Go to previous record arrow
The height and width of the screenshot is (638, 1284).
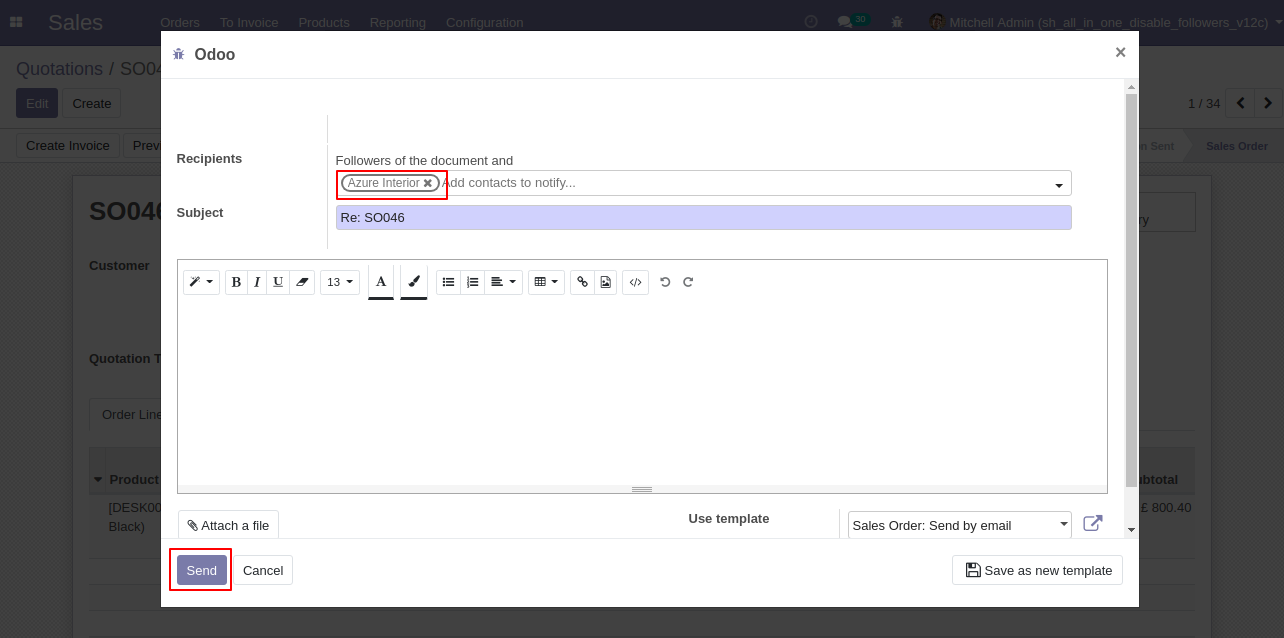tap(1240, 103)
